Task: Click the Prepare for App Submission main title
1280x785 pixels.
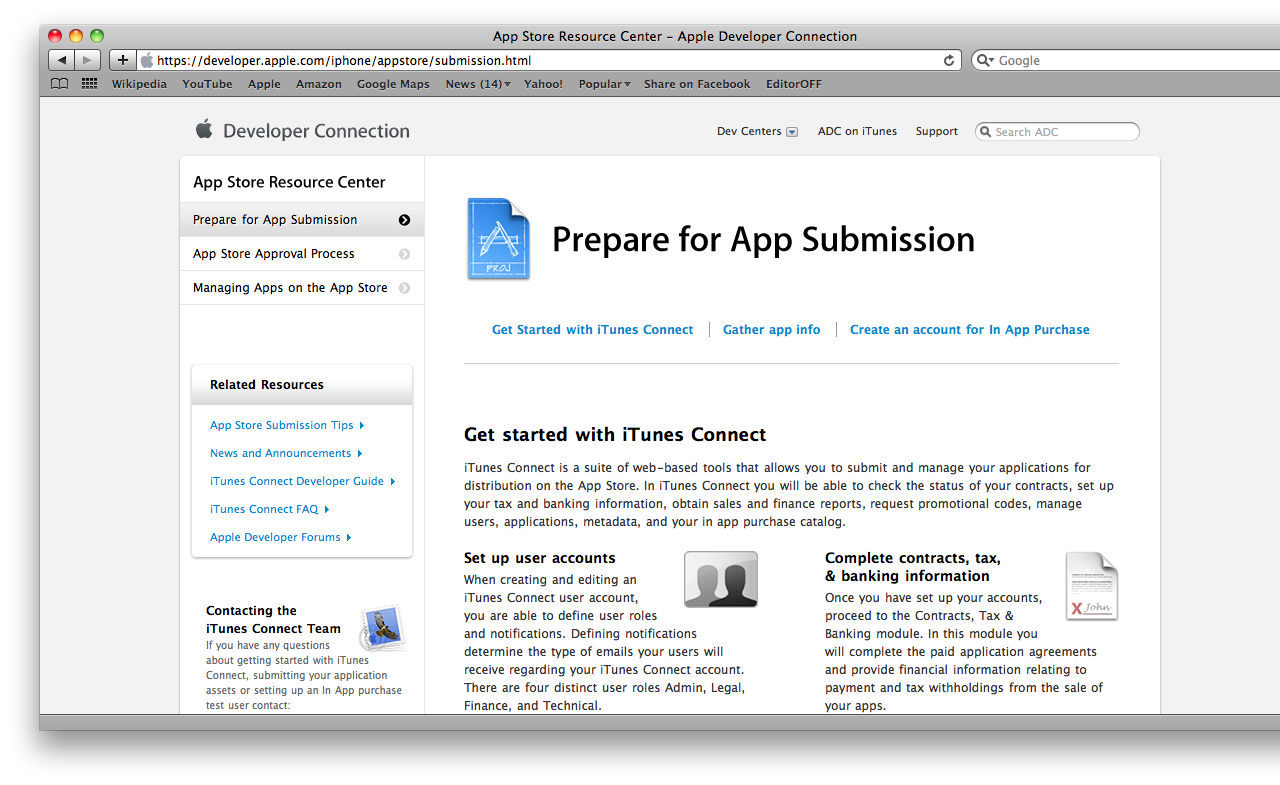Action: click(x=763, y=239)
